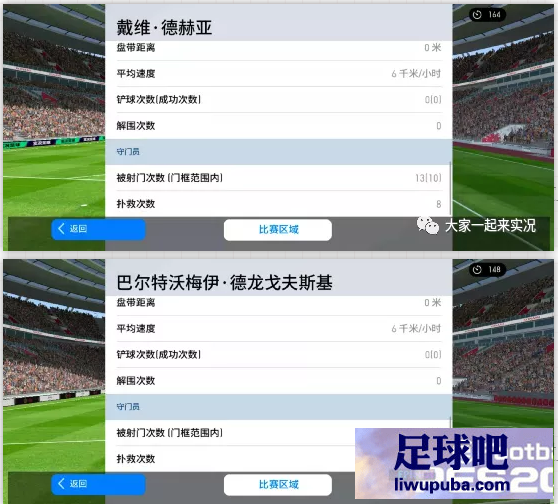Image resolution: width=558 pixels, height=504 pixels.
Task: Click the 巴尔特沃梅伊·德龙戈夫斯基 name header
Action: click(x=225, y=283)
